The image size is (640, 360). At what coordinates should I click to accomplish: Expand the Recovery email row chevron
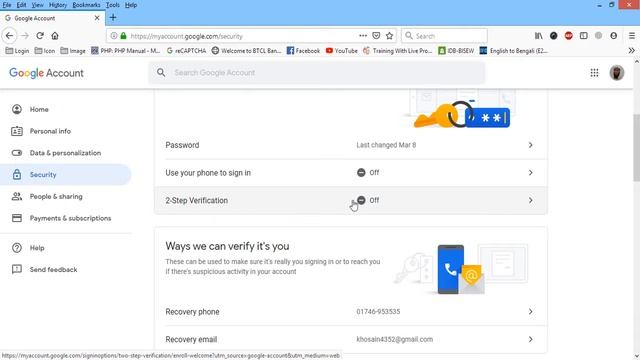point(530,339)
